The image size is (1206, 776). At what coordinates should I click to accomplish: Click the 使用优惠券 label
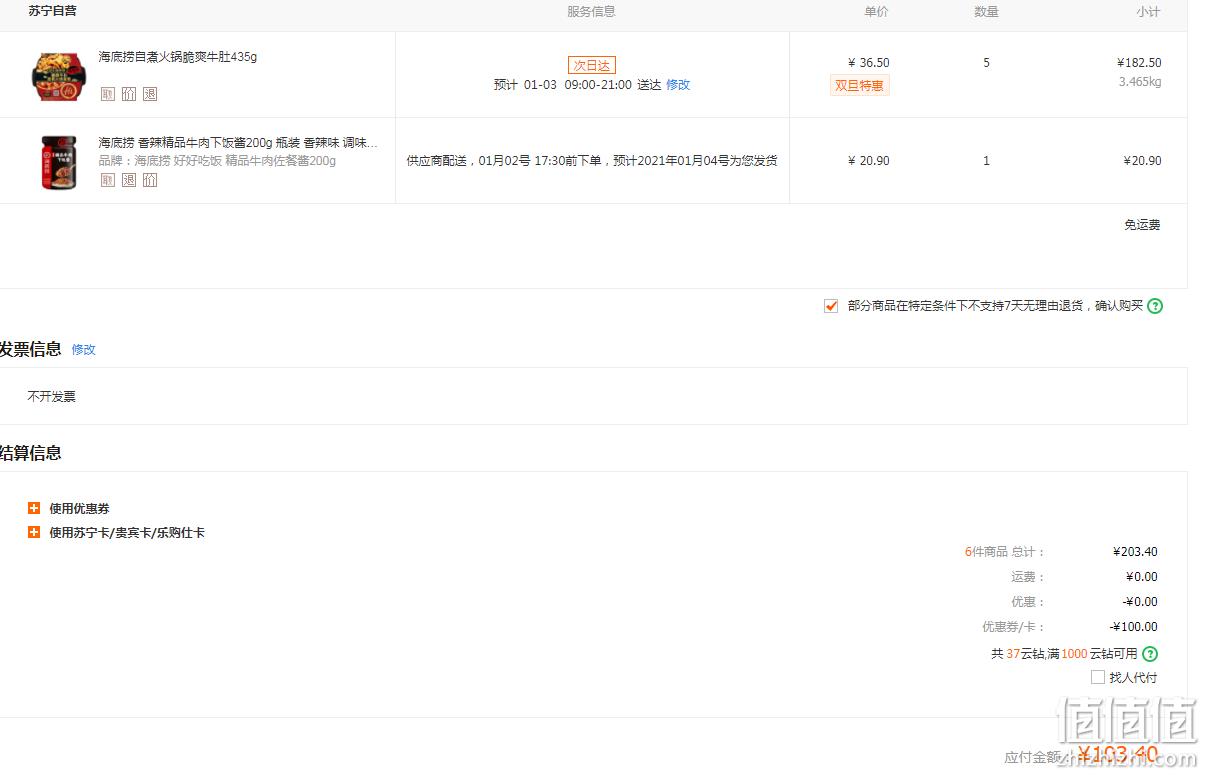click(80, 509)
